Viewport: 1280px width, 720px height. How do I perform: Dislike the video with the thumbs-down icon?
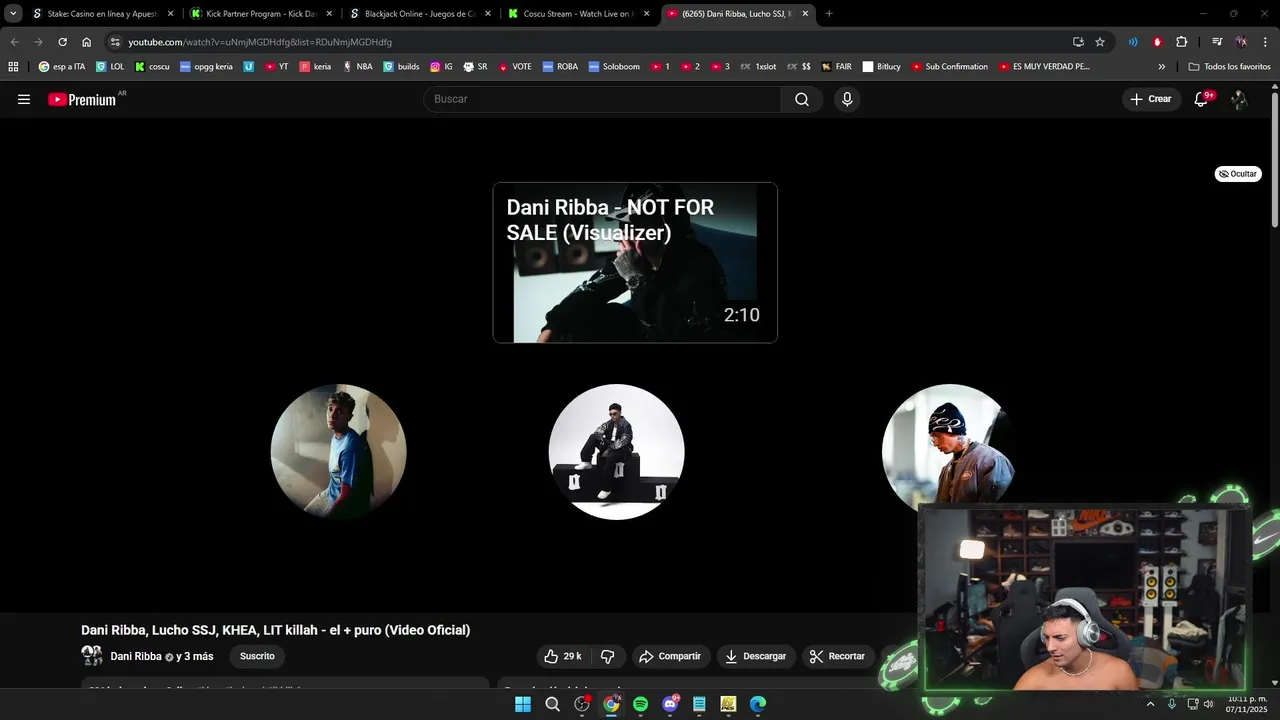point(607,656)
